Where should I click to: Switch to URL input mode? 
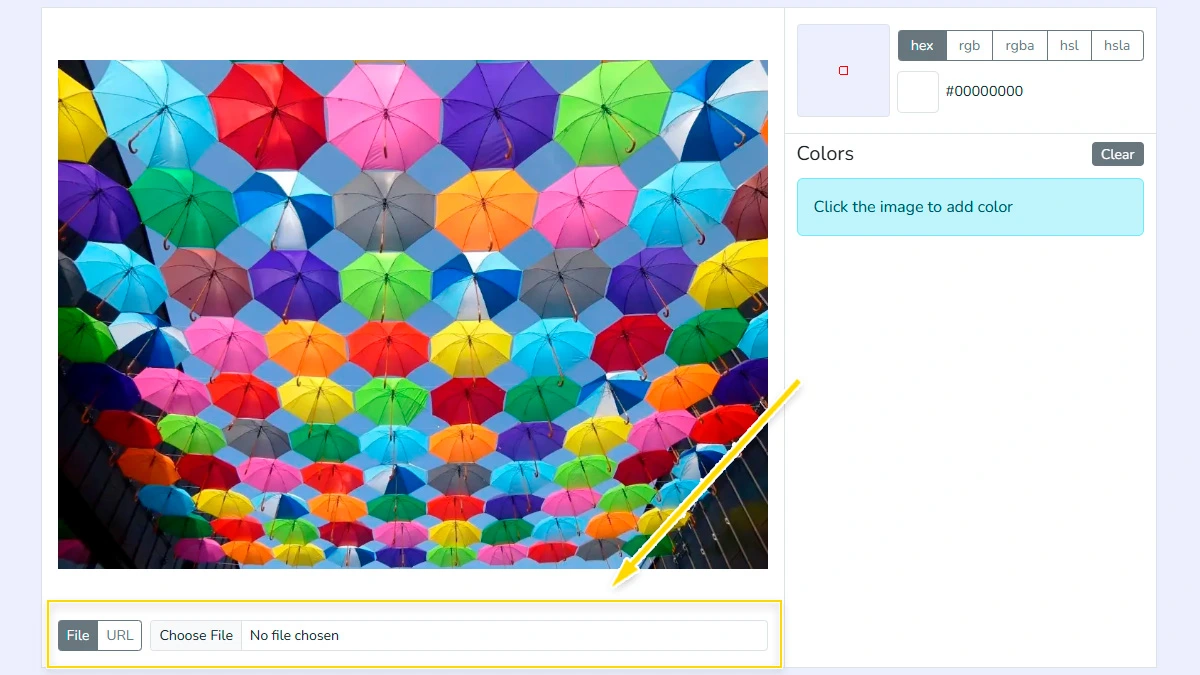click(x=120, y=635)
